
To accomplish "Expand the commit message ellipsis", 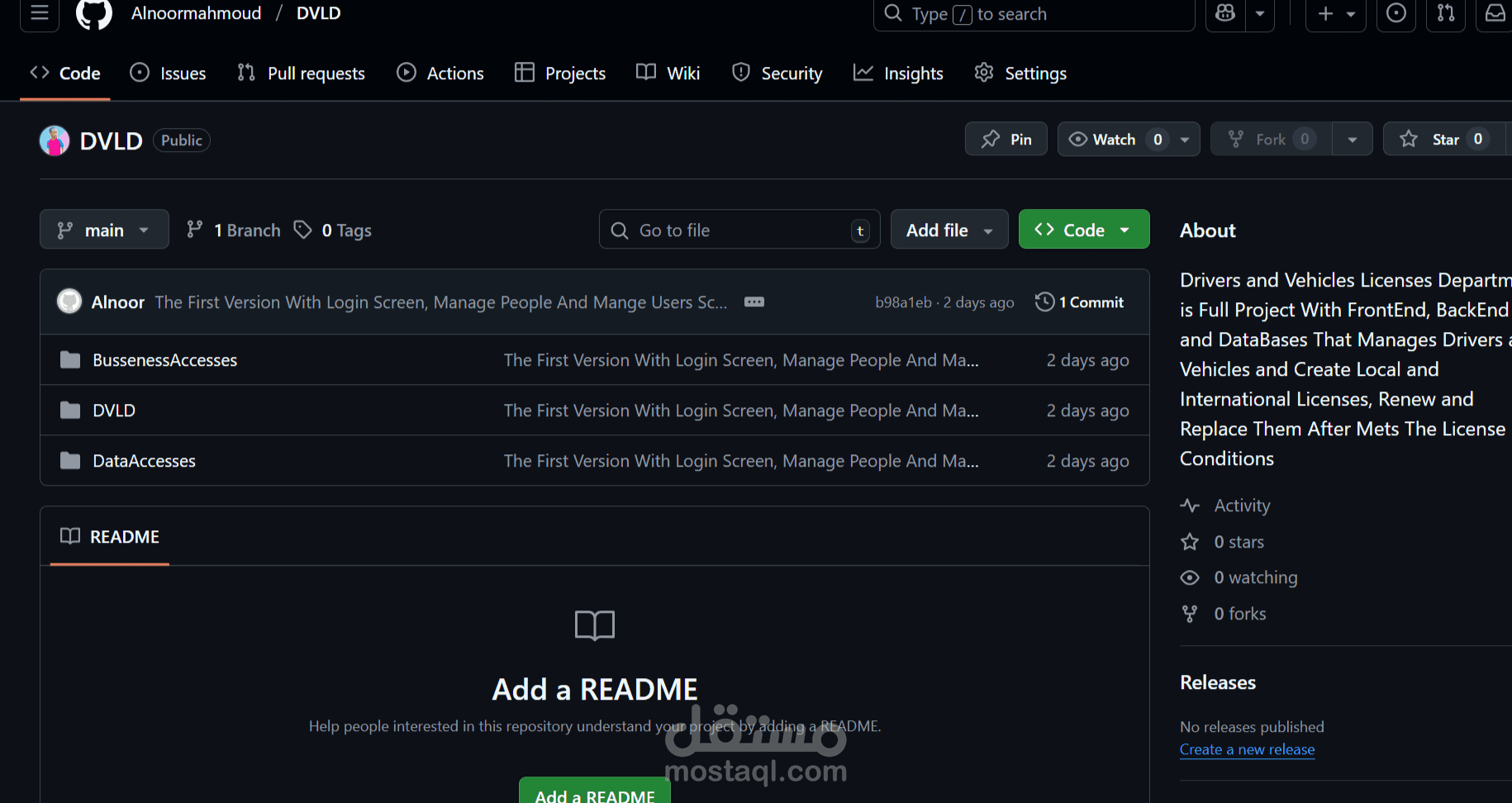I will point(754,302).
